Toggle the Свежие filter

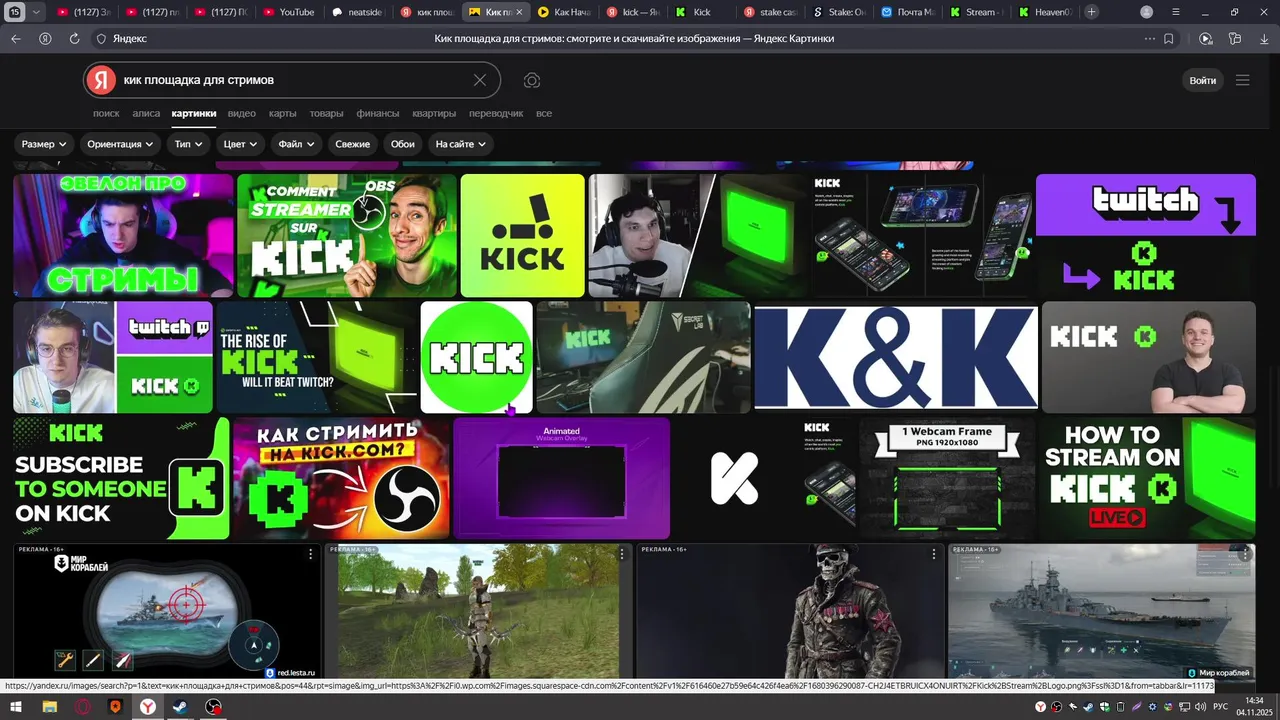(352, 144)
